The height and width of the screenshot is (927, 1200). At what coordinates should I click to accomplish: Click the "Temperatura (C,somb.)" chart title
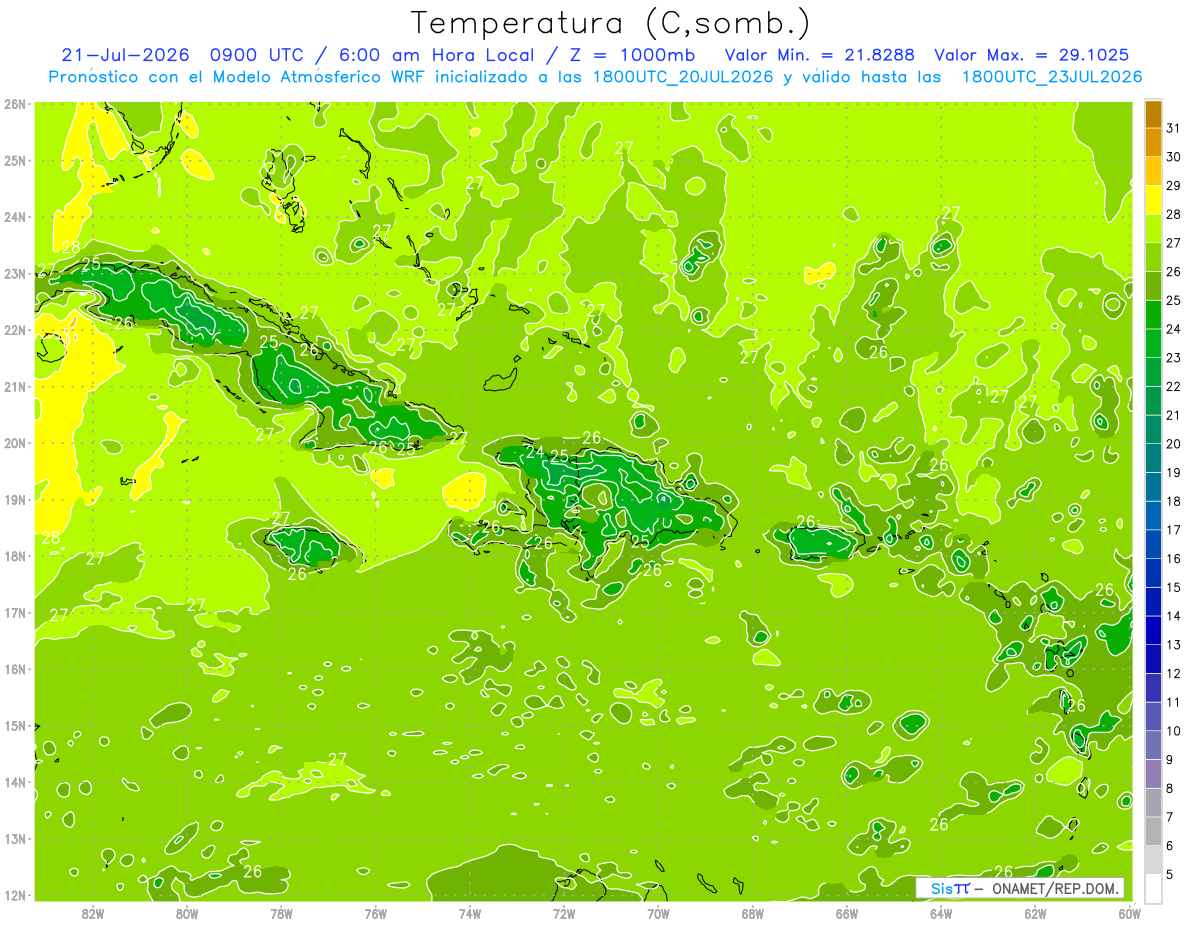coord(611,23)
